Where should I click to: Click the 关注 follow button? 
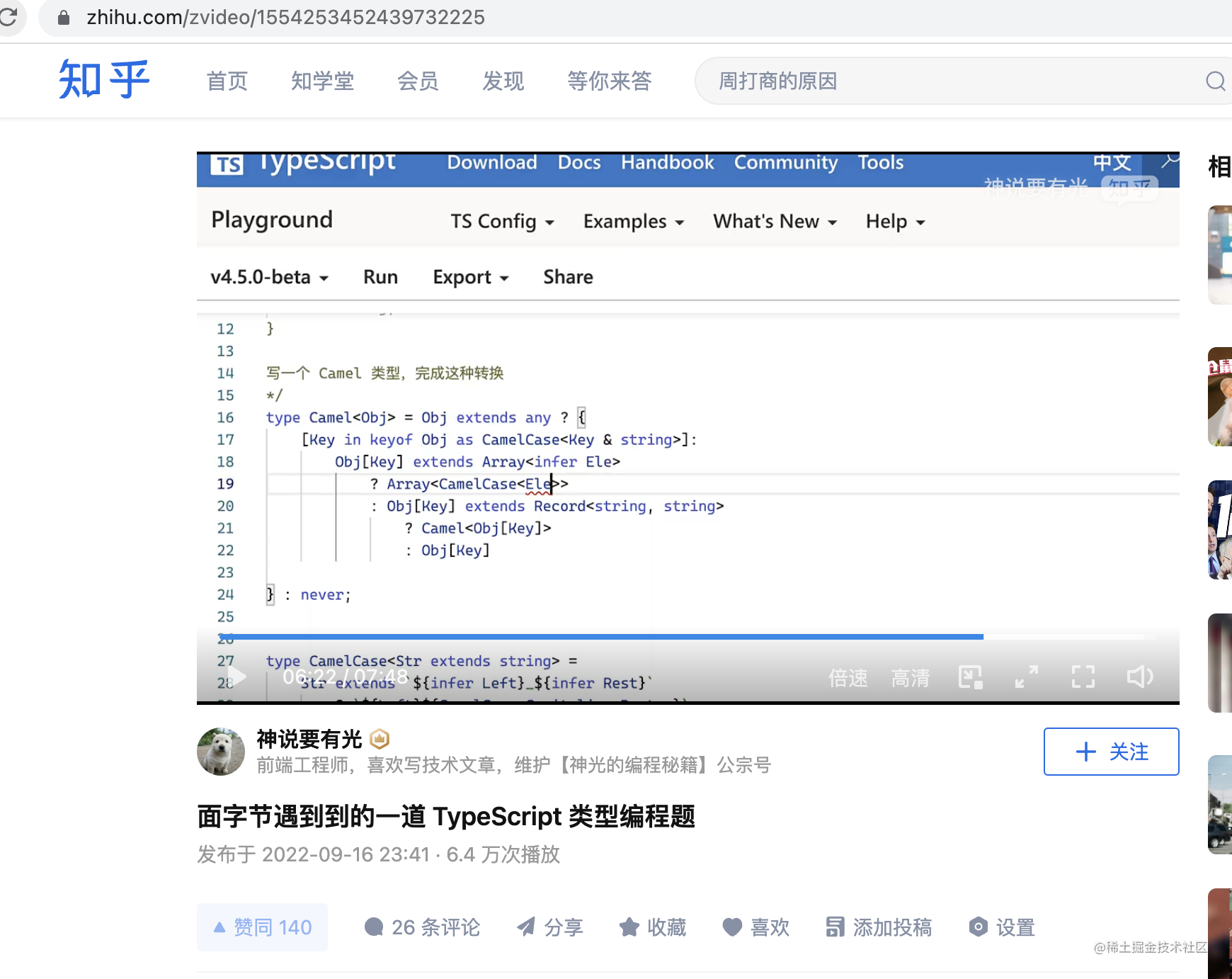pos(1111,752)
